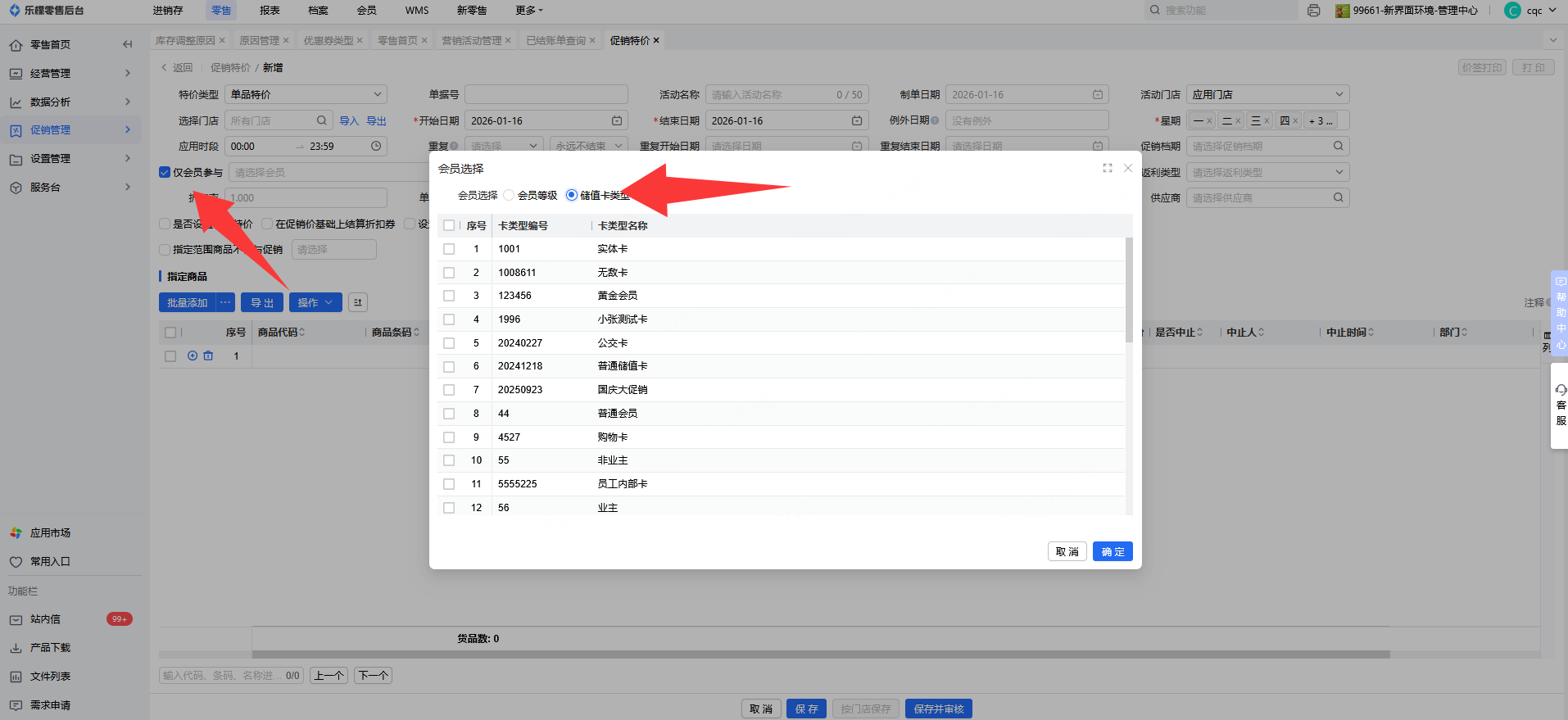The height and width of the screenshot is (720, 1568).
Task: Click the horizontal scrollbar under goods table
Action: point(821,654)
